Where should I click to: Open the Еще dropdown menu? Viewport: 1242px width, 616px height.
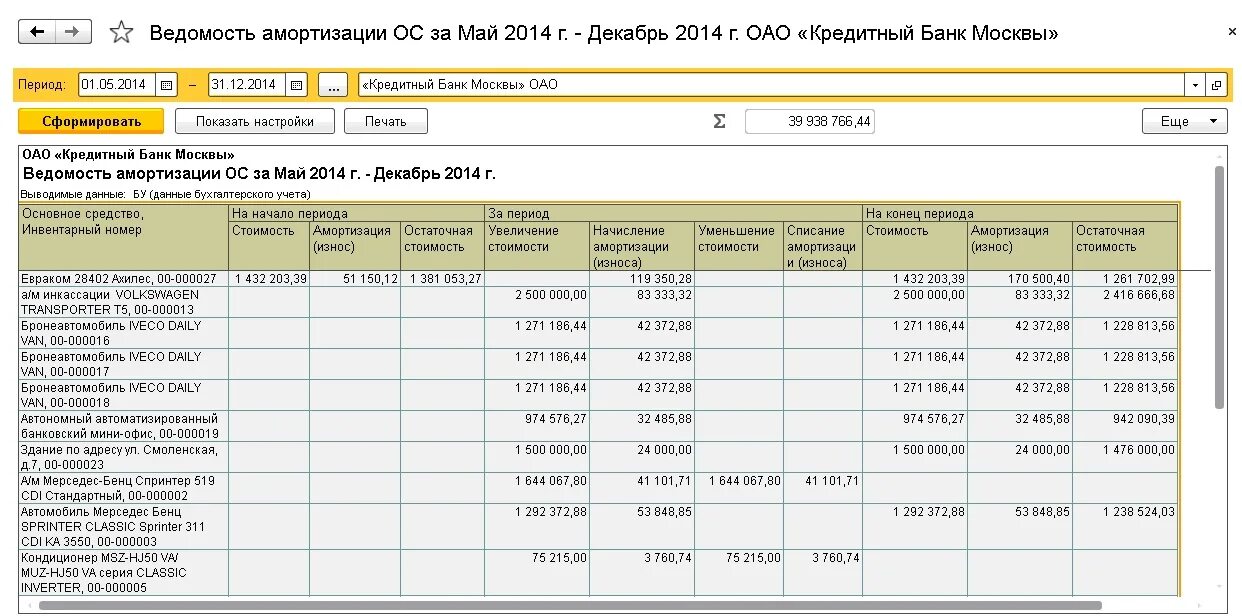coord(1185,121)
